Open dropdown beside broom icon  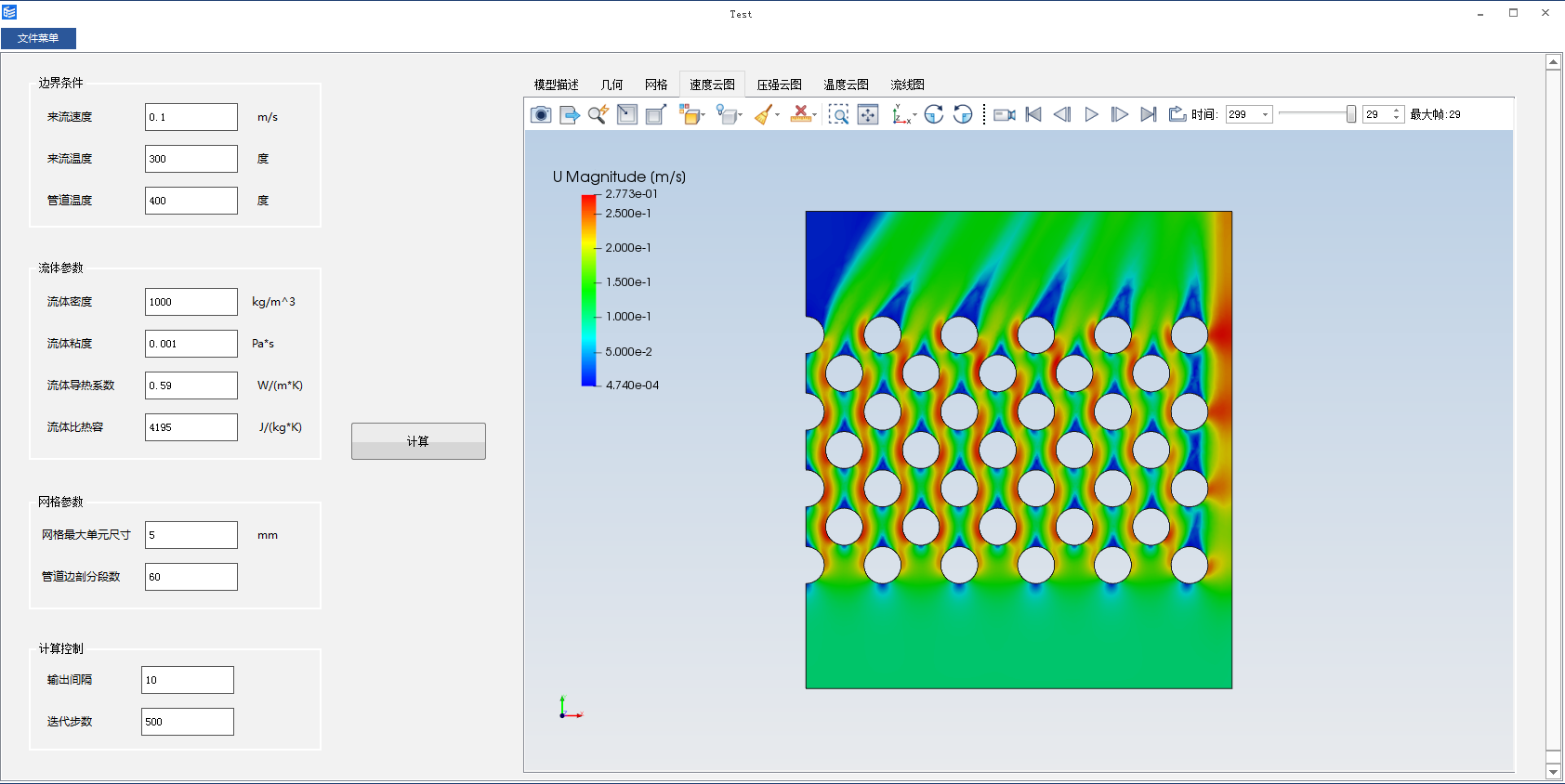[x=778, y=115]
